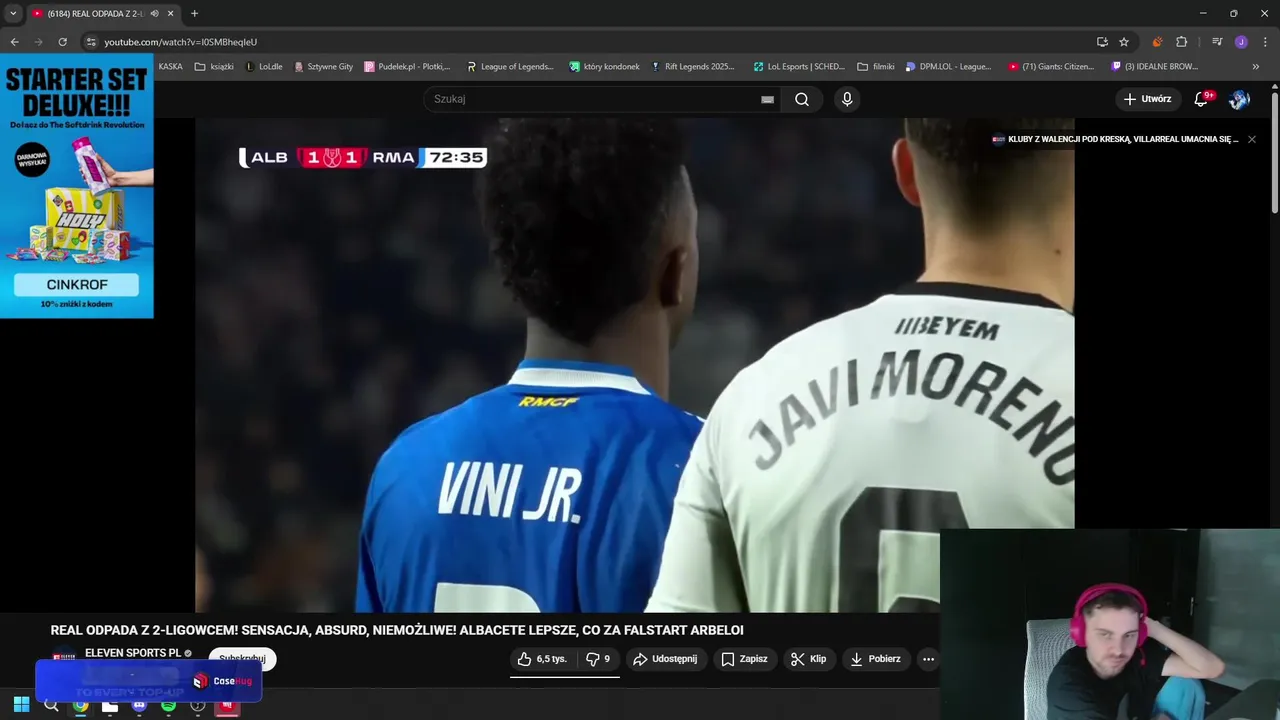Image resolution: width=1280 pixels, height=720 pixels.
Task: Reload the YouTube page
Action: point(62,42)
